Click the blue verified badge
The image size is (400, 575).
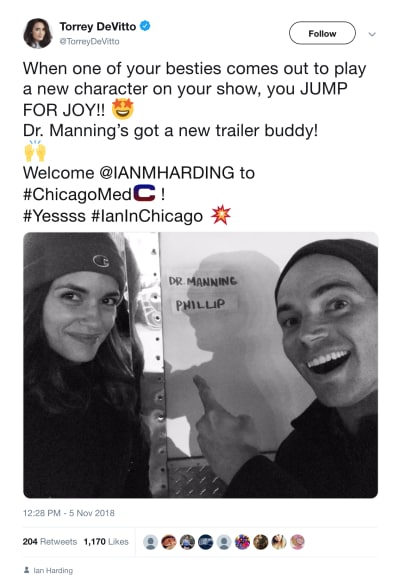click(145, 26)
